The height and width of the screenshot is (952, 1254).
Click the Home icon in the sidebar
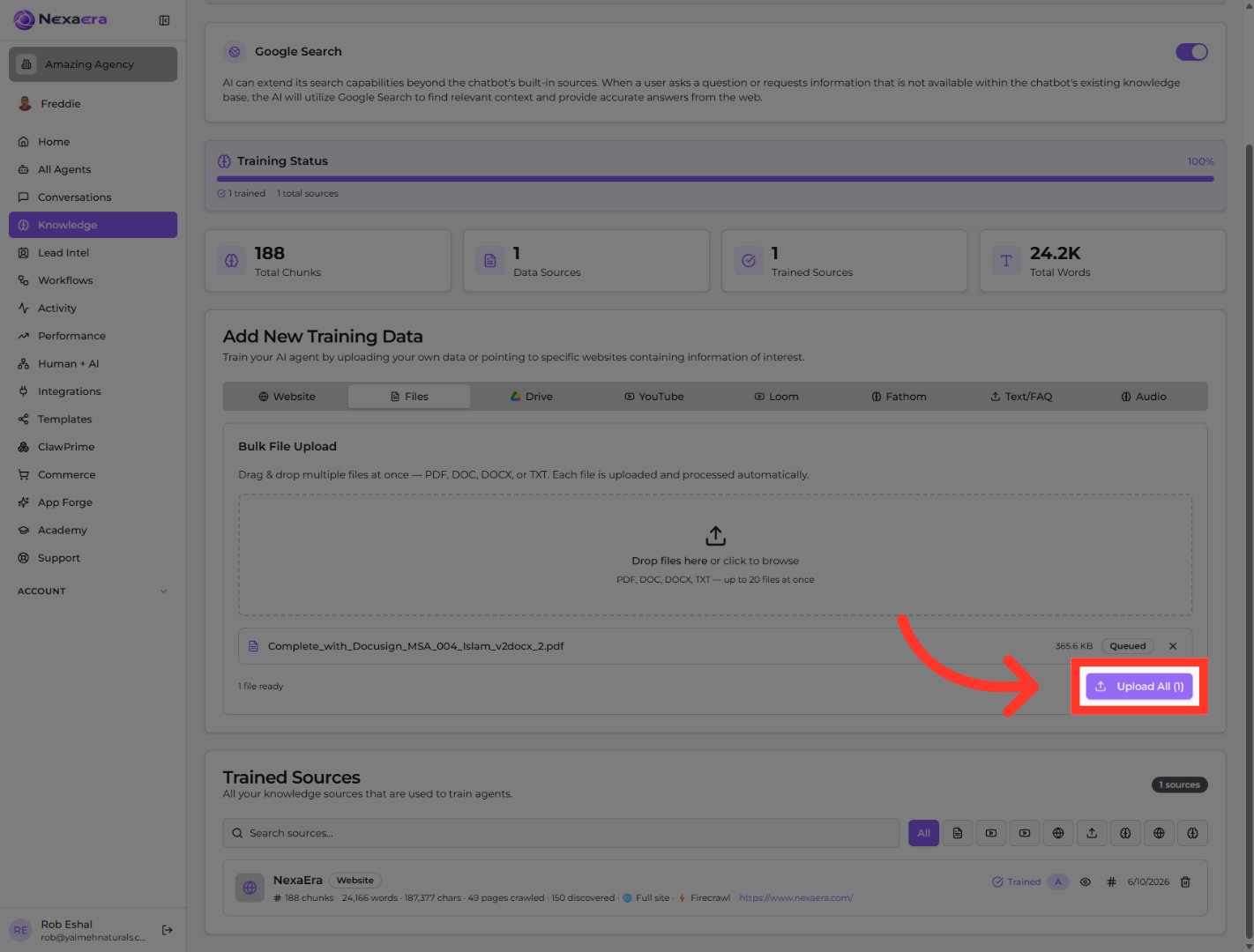(24, 142)
